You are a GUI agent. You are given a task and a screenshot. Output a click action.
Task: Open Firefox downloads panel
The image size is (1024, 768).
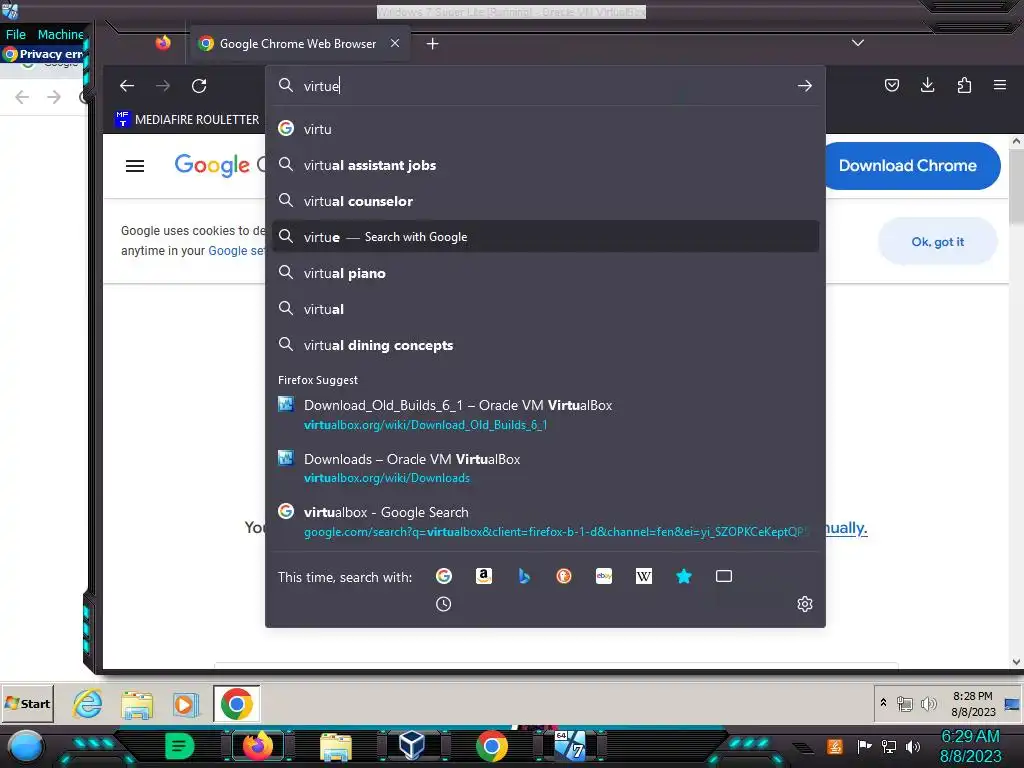927,85
